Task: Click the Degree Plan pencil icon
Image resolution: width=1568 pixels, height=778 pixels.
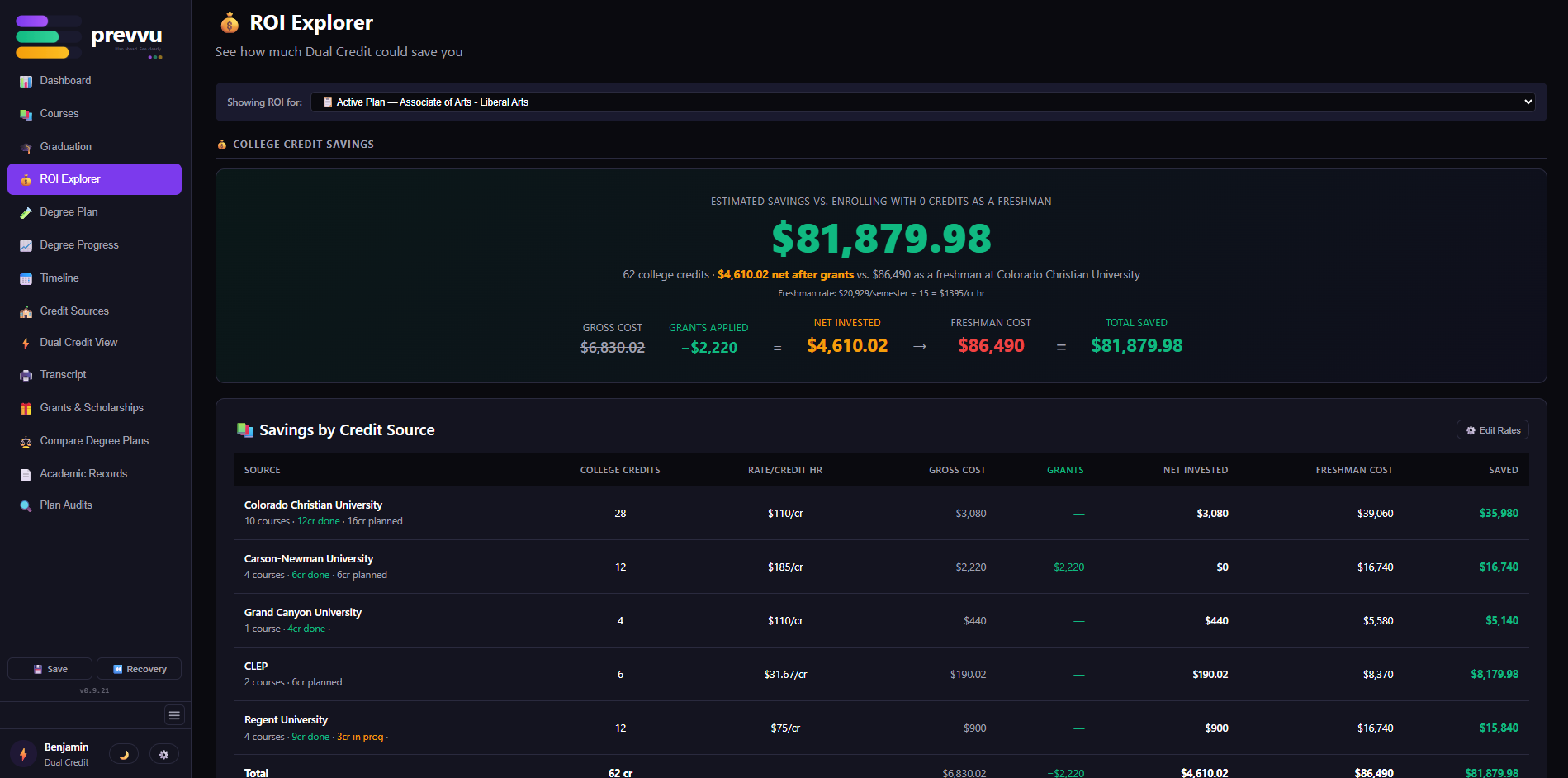Action: [x=26, y=212]
